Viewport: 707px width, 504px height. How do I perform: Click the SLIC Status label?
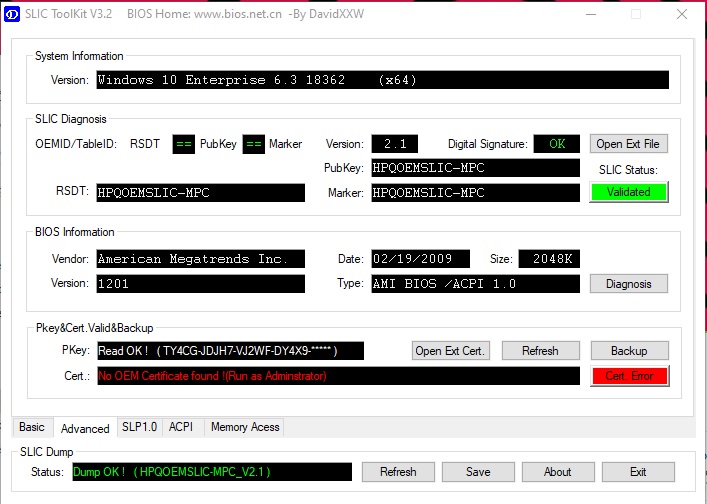(628, 170)
